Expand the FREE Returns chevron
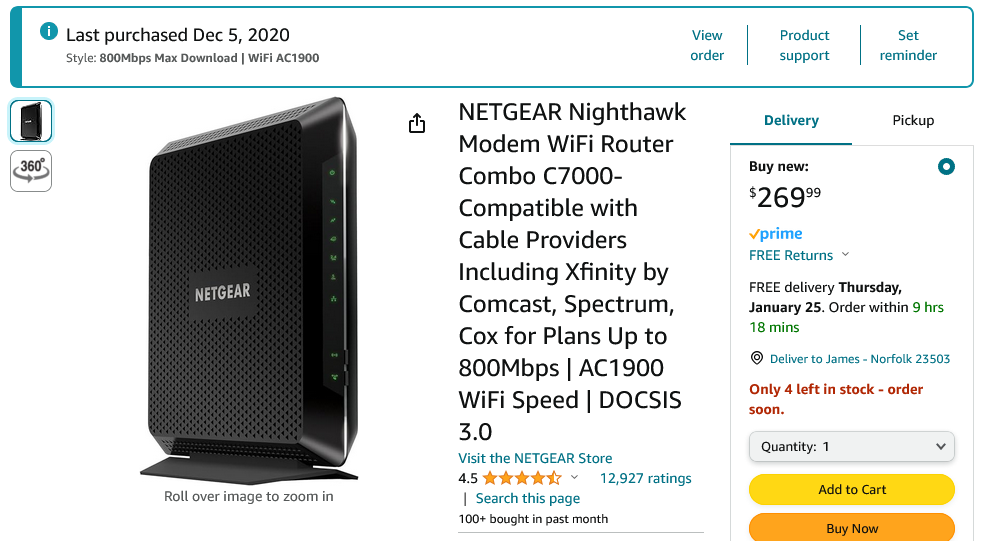The image size is (992, 541). point(845,255)
